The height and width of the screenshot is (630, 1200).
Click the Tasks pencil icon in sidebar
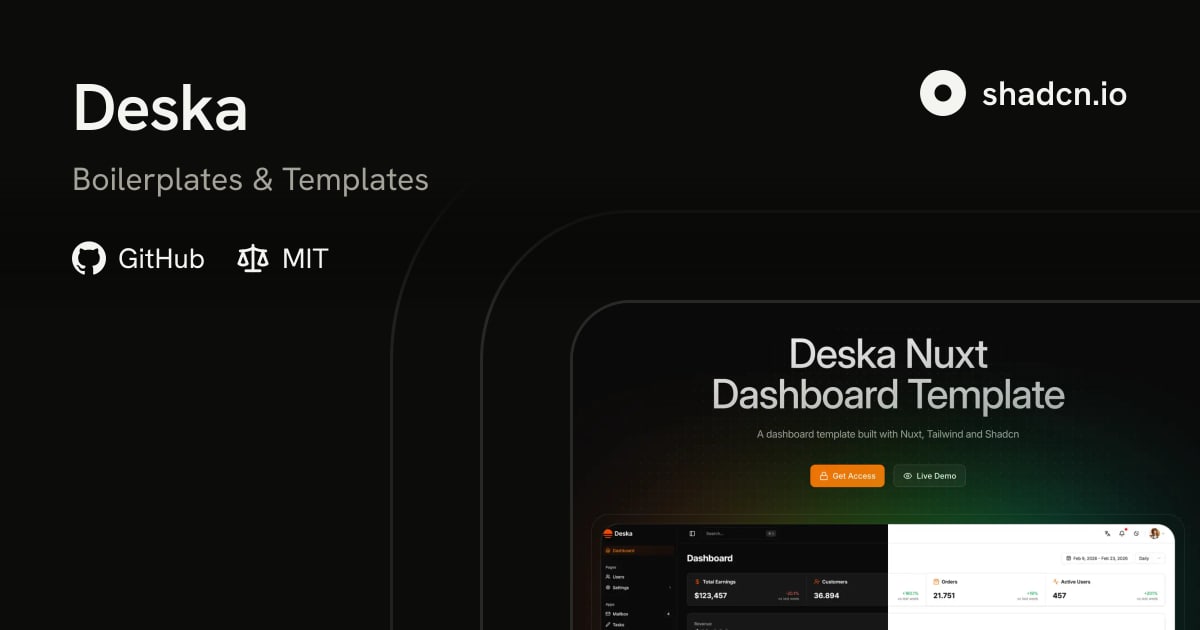[x=608, y=624]
